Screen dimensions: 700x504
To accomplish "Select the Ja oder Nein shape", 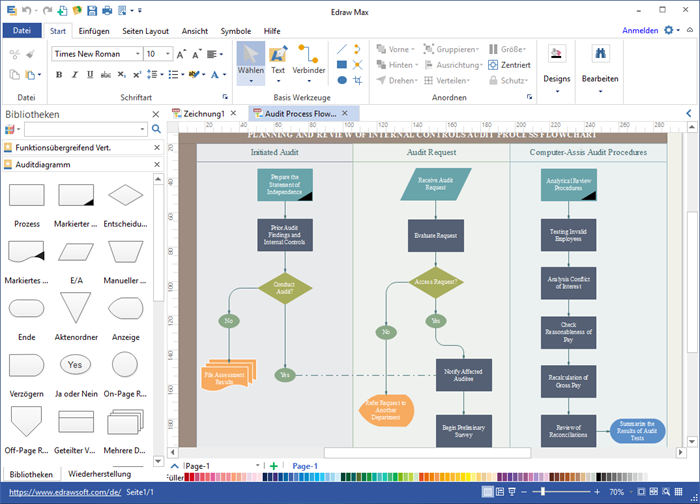I will click(75, 365).
